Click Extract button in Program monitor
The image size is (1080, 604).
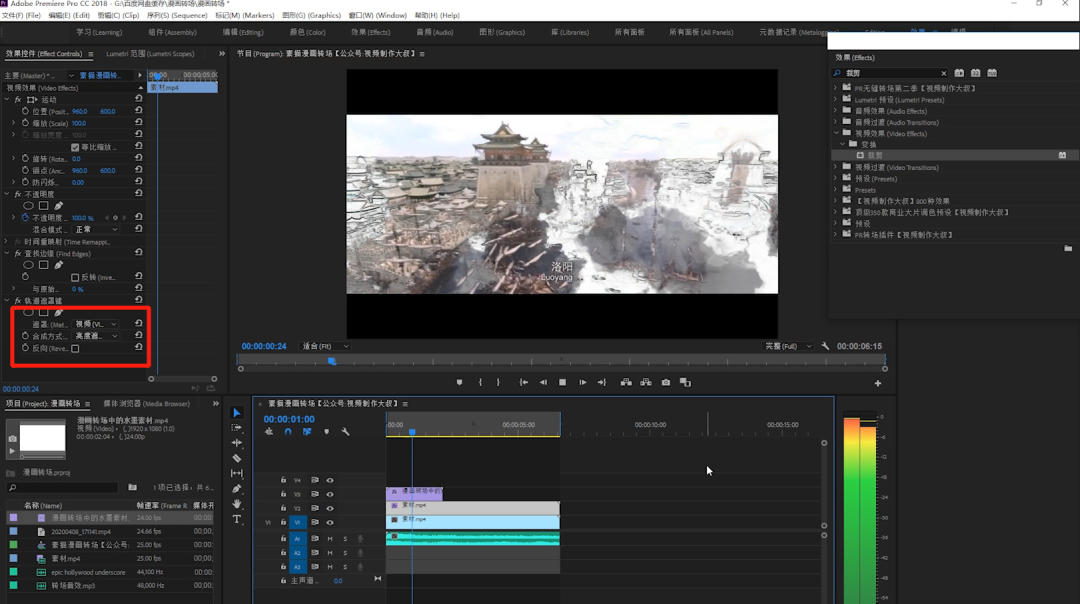click(x=646, y=382)
